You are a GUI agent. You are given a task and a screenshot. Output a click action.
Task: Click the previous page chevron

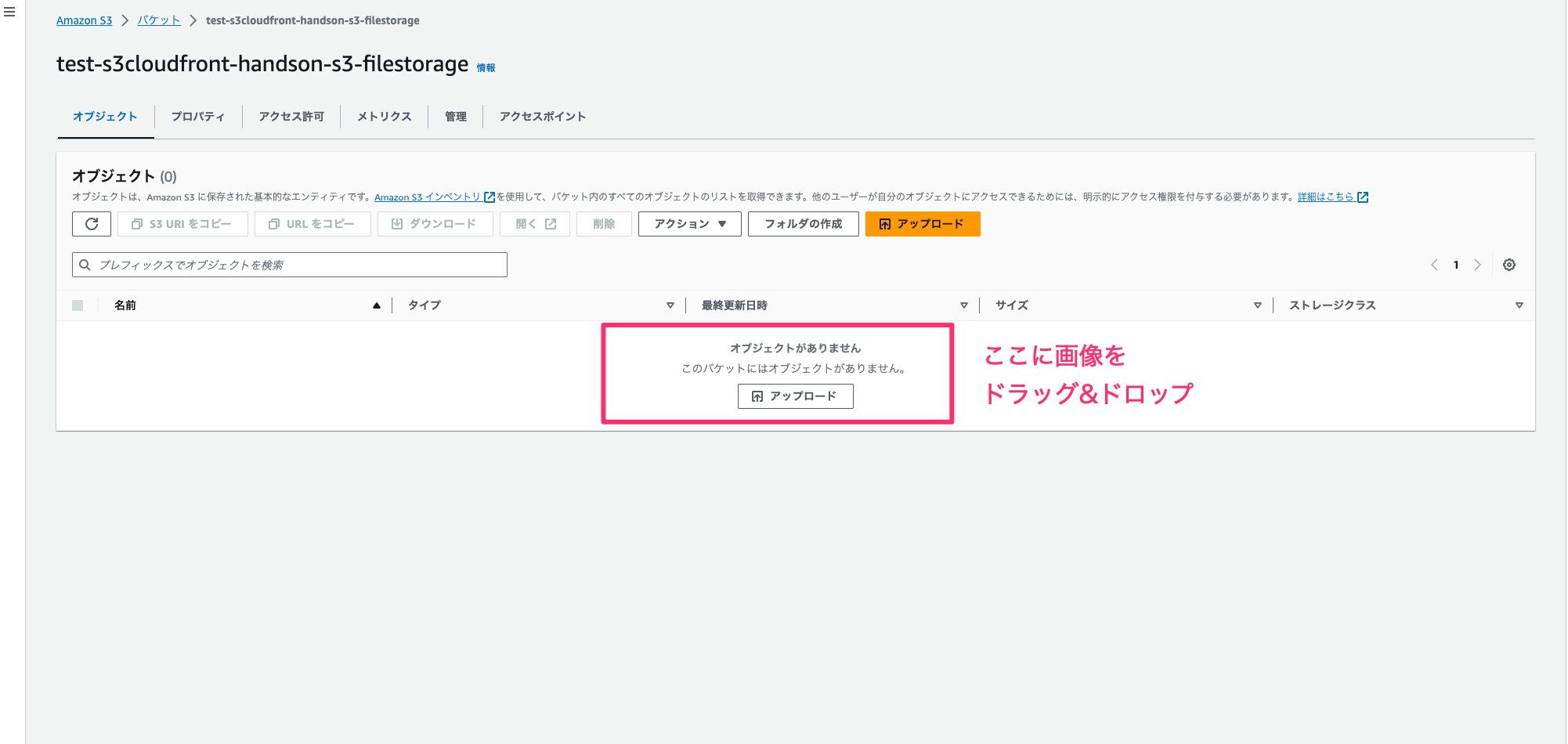pos(1433,265)
